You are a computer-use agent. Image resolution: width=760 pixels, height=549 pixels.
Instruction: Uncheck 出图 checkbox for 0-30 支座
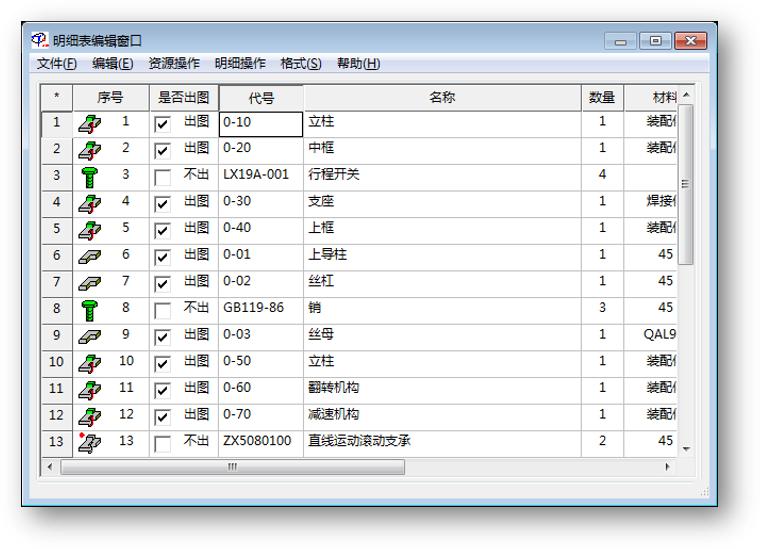pyautogui.click(x=162, y=204)
